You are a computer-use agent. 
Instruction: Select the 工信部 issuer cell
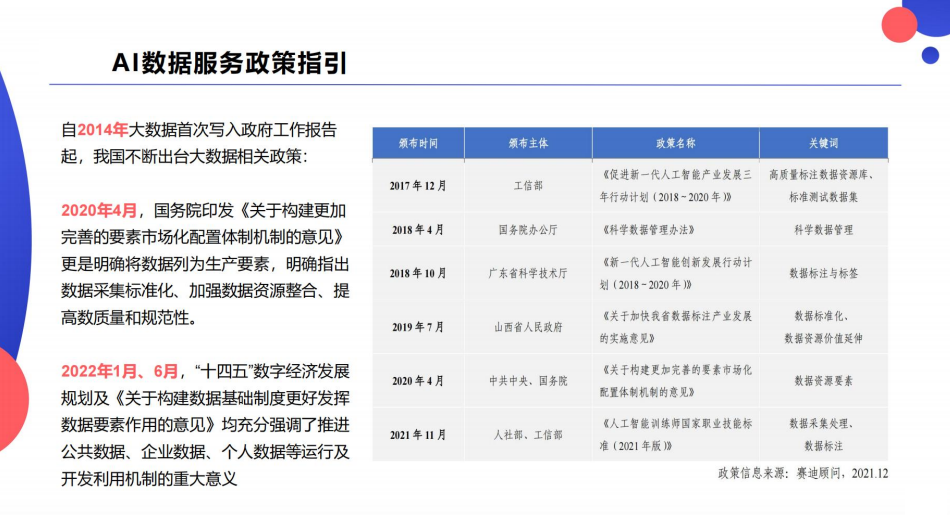tap(528, 186)
